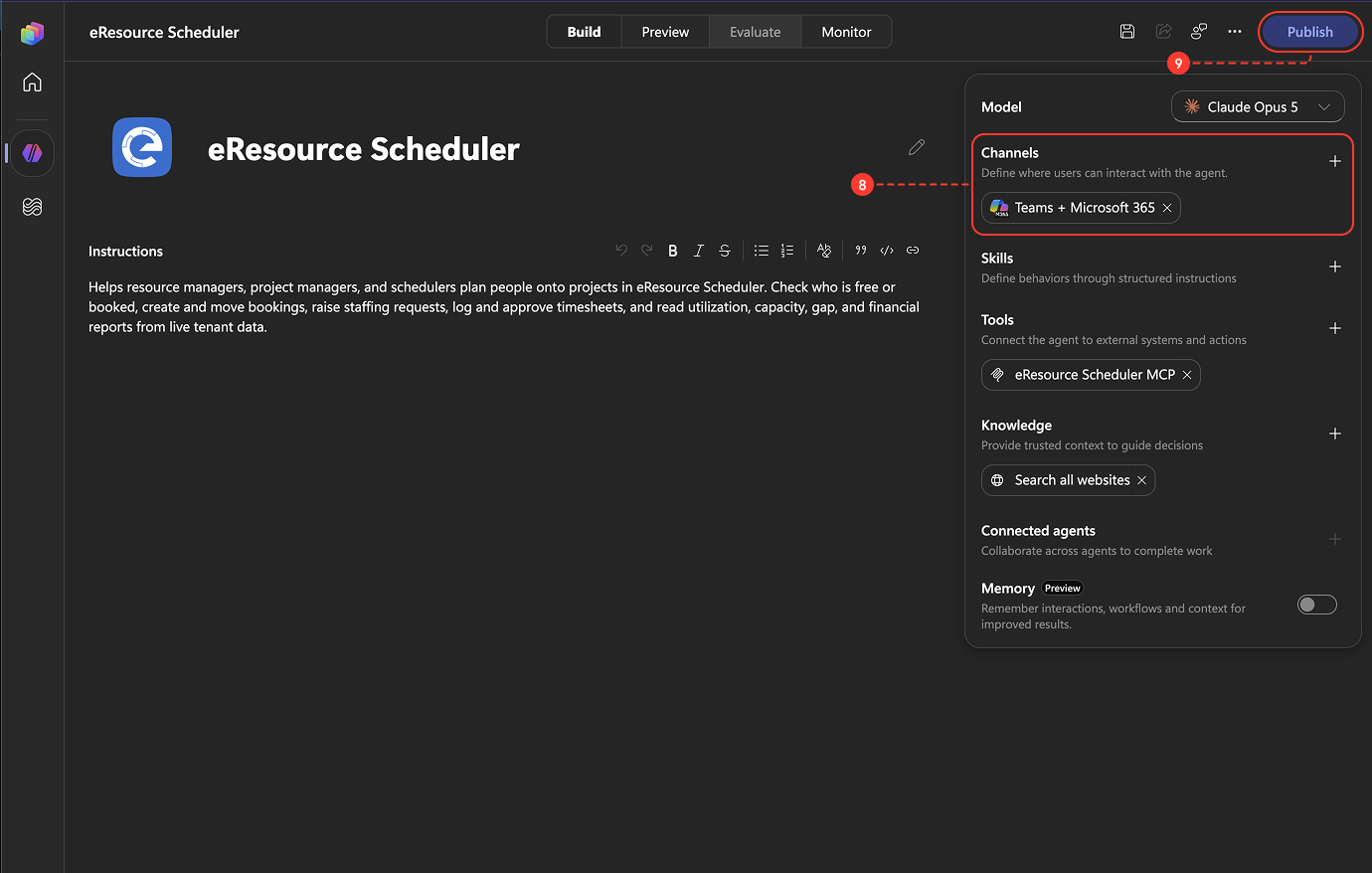
Task: Click the Tools section heading
Action: 997,320
